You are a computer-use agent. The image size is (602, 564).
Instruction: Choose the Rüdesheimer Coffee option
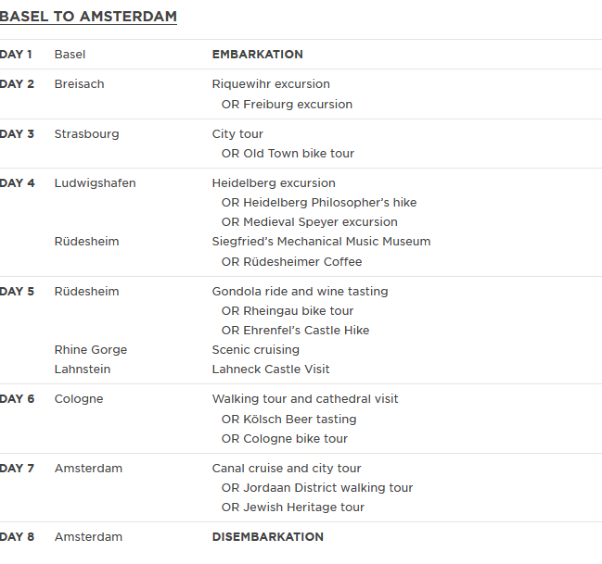coord(292,262)
